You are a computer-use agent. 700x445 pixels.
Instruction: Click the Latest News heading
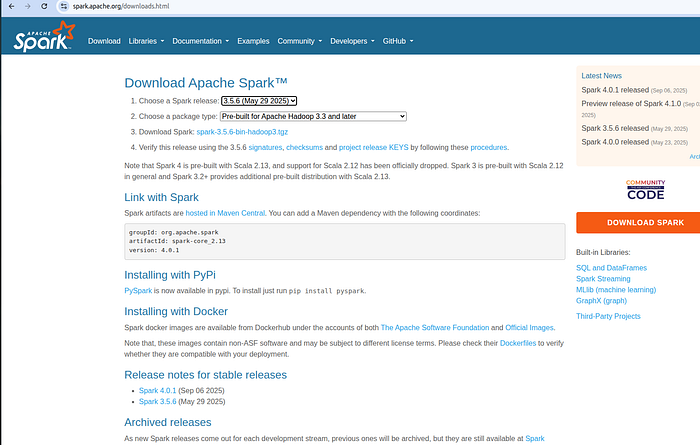601,76
